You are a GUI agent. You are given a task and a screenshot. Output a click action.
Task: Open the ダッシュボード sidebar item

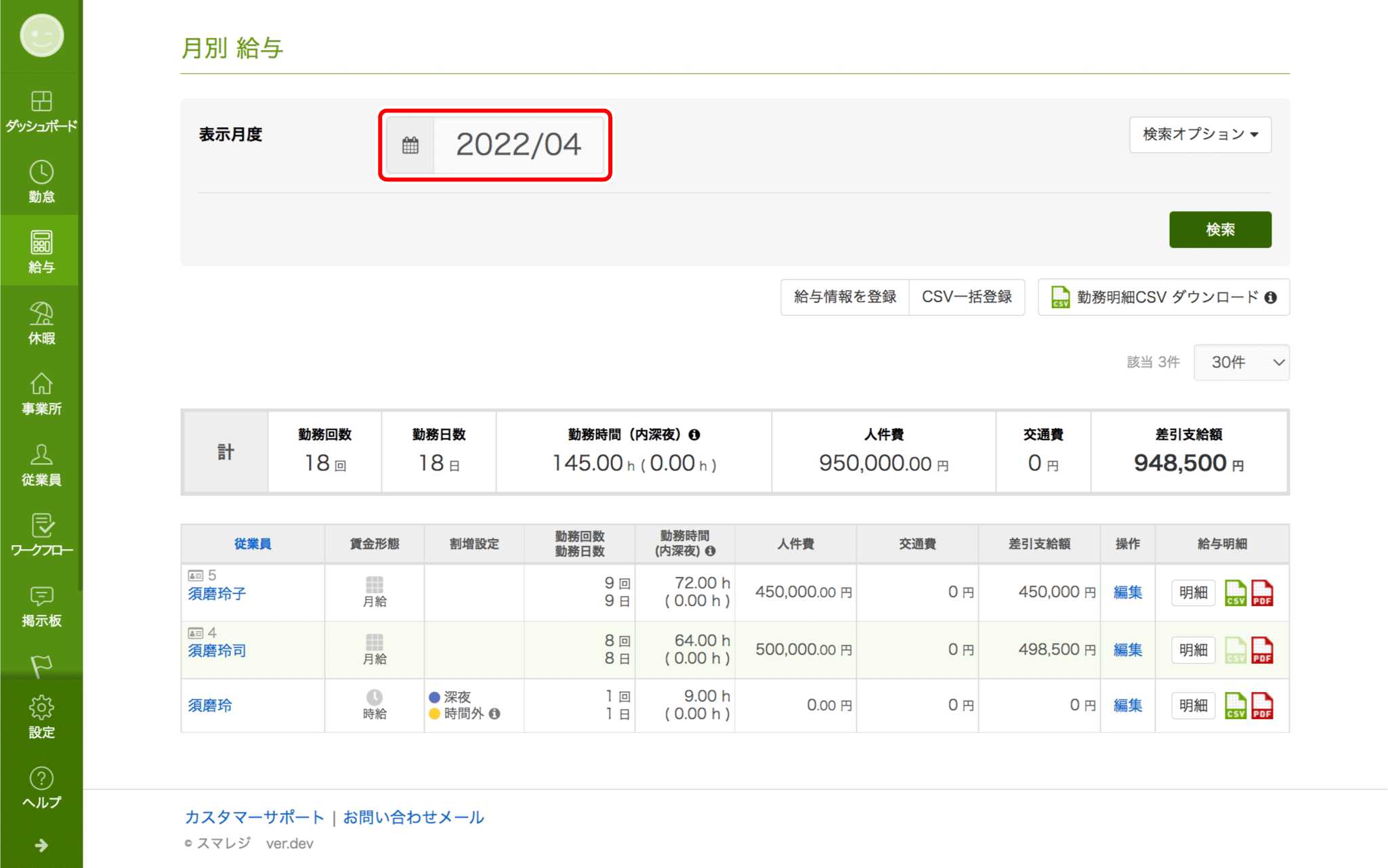(41, 110)
